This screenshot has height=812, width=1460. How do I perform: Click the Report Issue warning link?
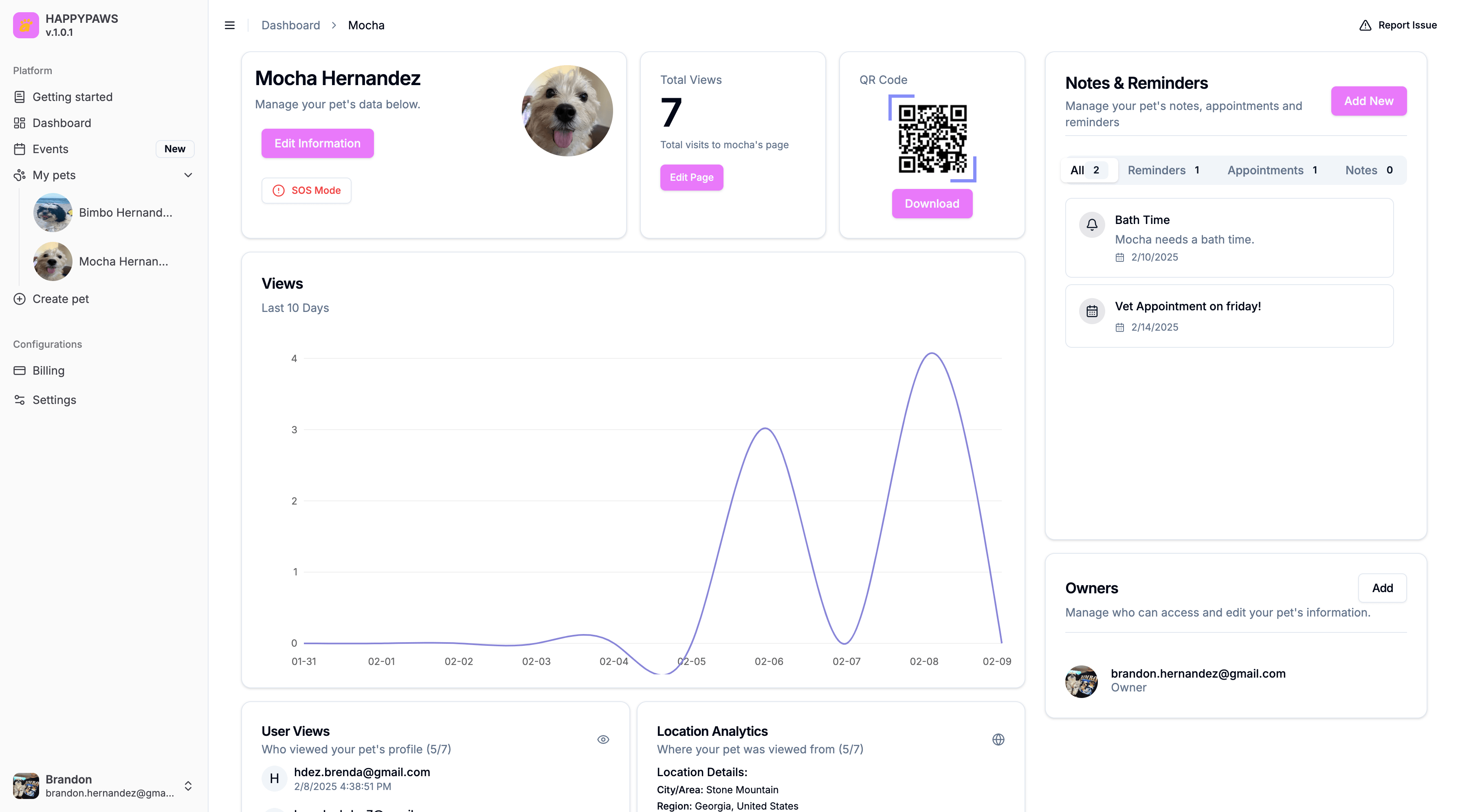[1398, 25]
